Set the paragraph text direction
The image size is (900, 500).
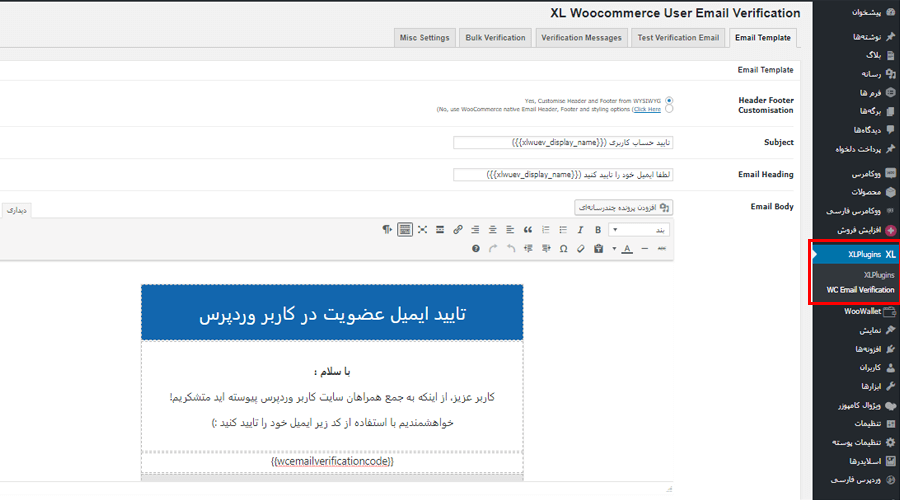pyautogui.click(x=387, y=230)
